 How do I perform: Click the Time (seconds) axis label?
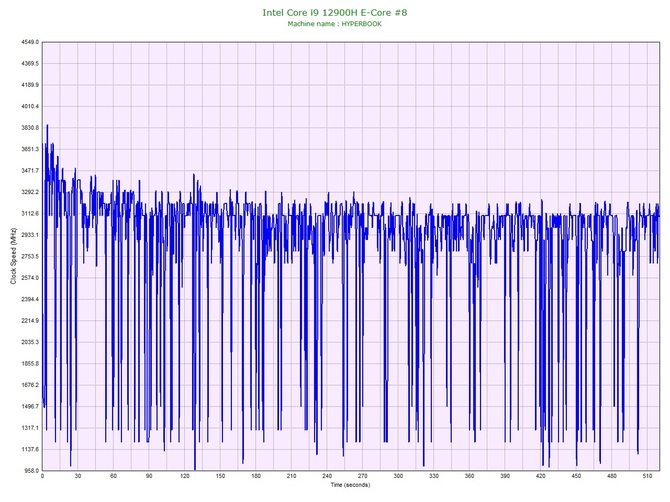[x=350, y=485]
